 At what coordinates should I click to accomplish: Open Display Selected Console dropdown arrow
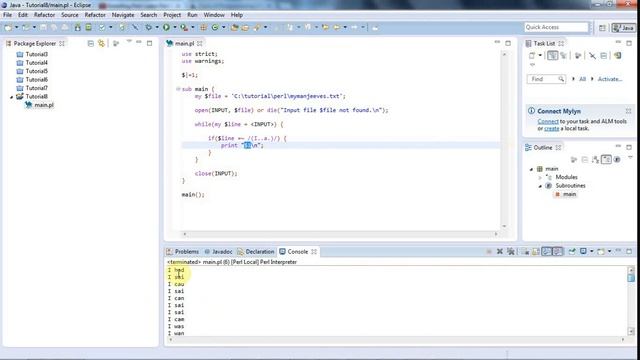click(591, 251)
